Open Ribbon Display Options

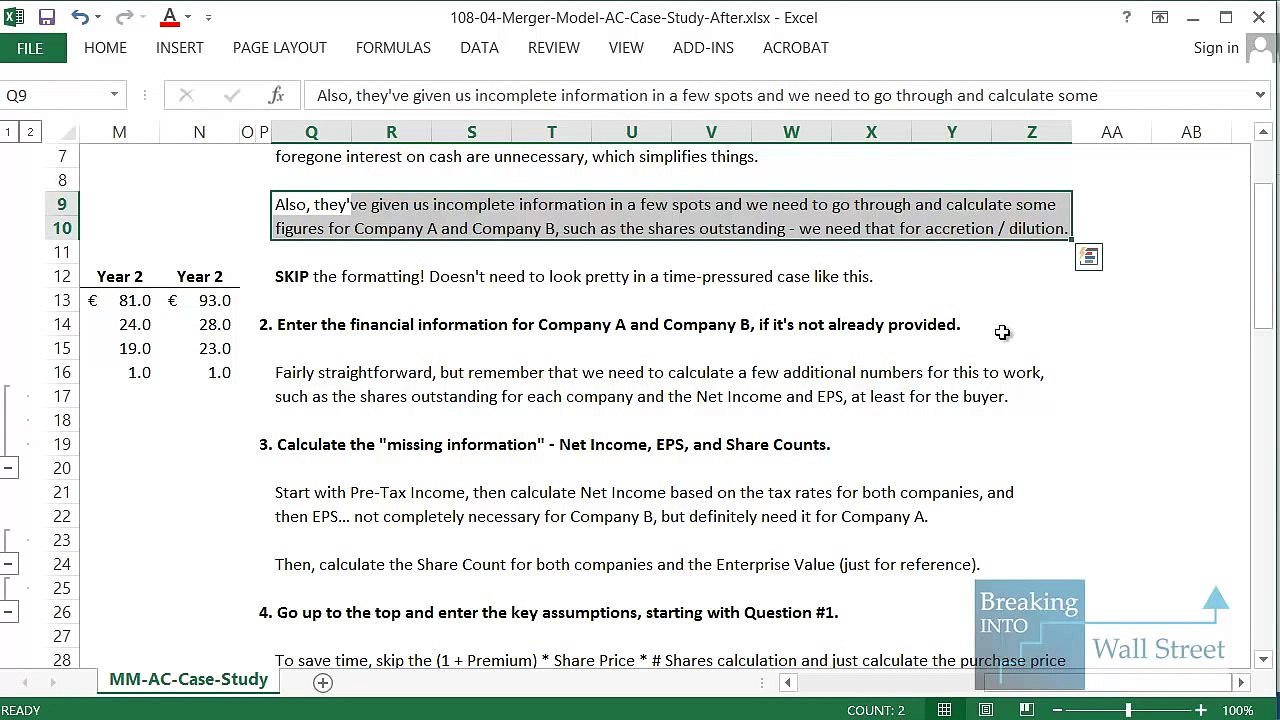[1160, 17]
